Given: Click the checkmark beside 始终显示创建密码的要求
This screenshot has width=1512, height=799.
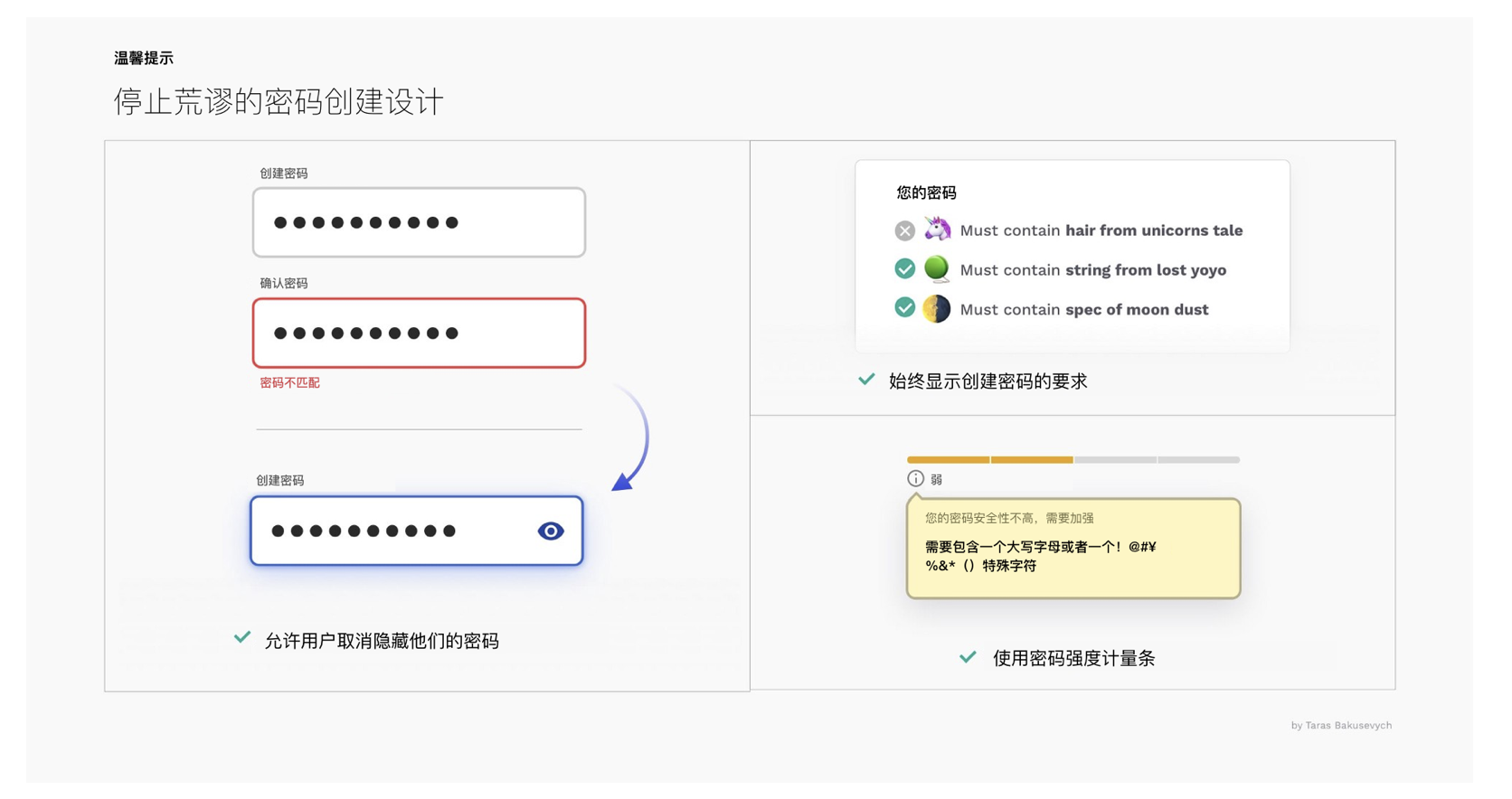Looking at the screenshot, I should (x=866, y=380).
